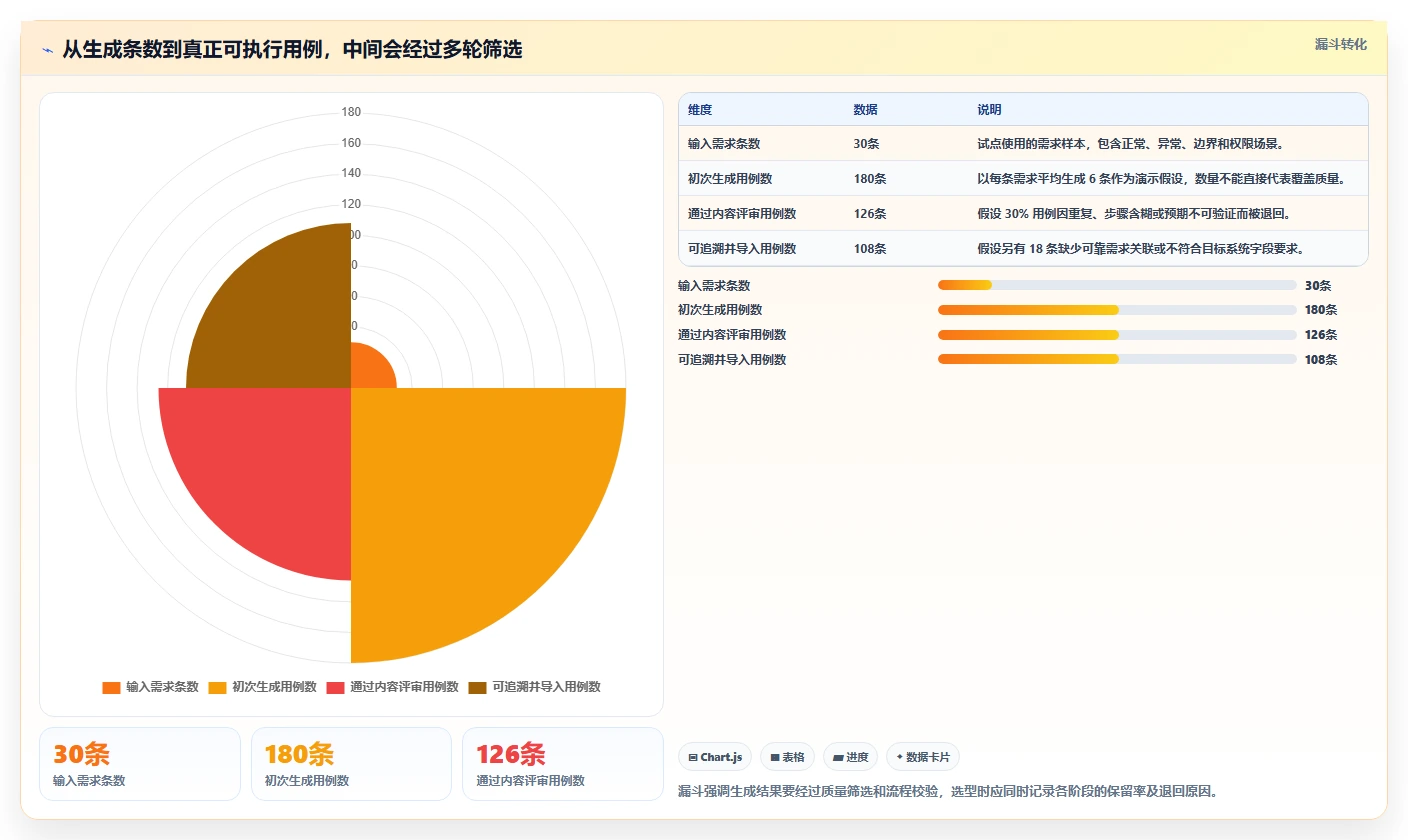The image size is (1408, 840).
Task: Click the 108条 progress bar value
Action: (x=1321, y=360)
